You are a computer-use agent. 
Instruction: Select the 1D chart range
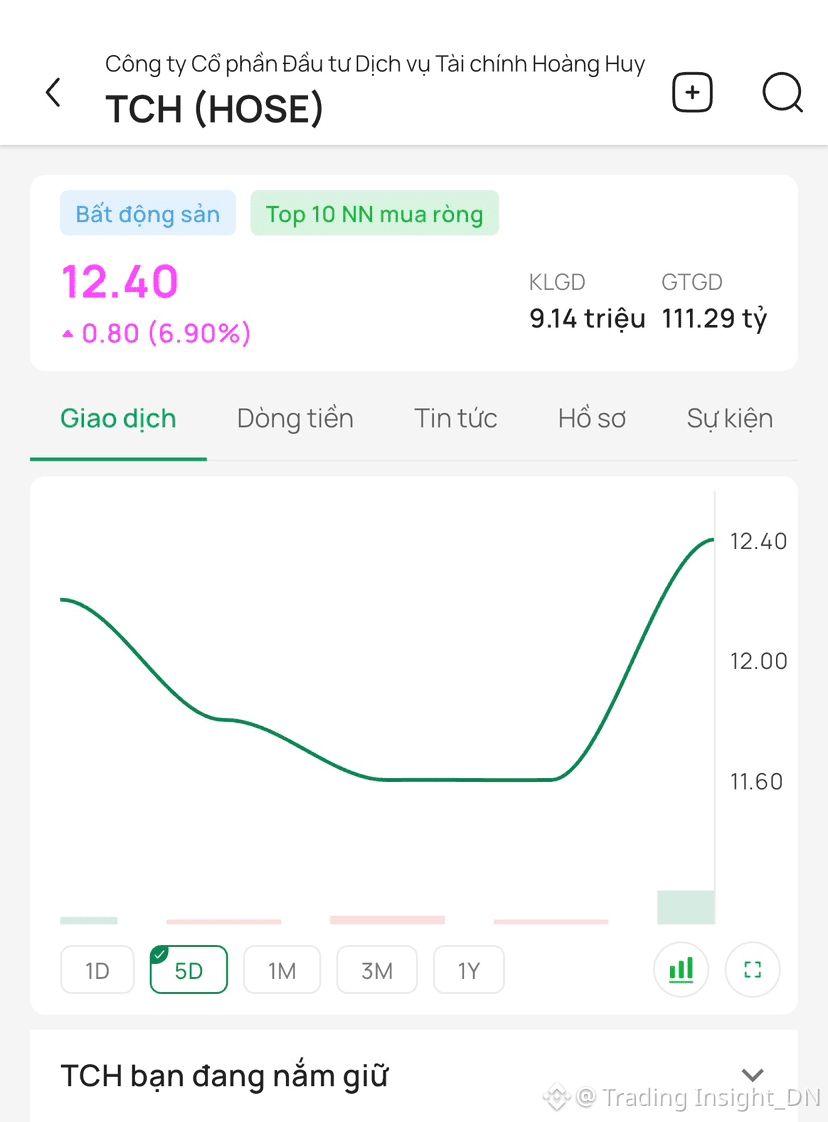[97, 970]
